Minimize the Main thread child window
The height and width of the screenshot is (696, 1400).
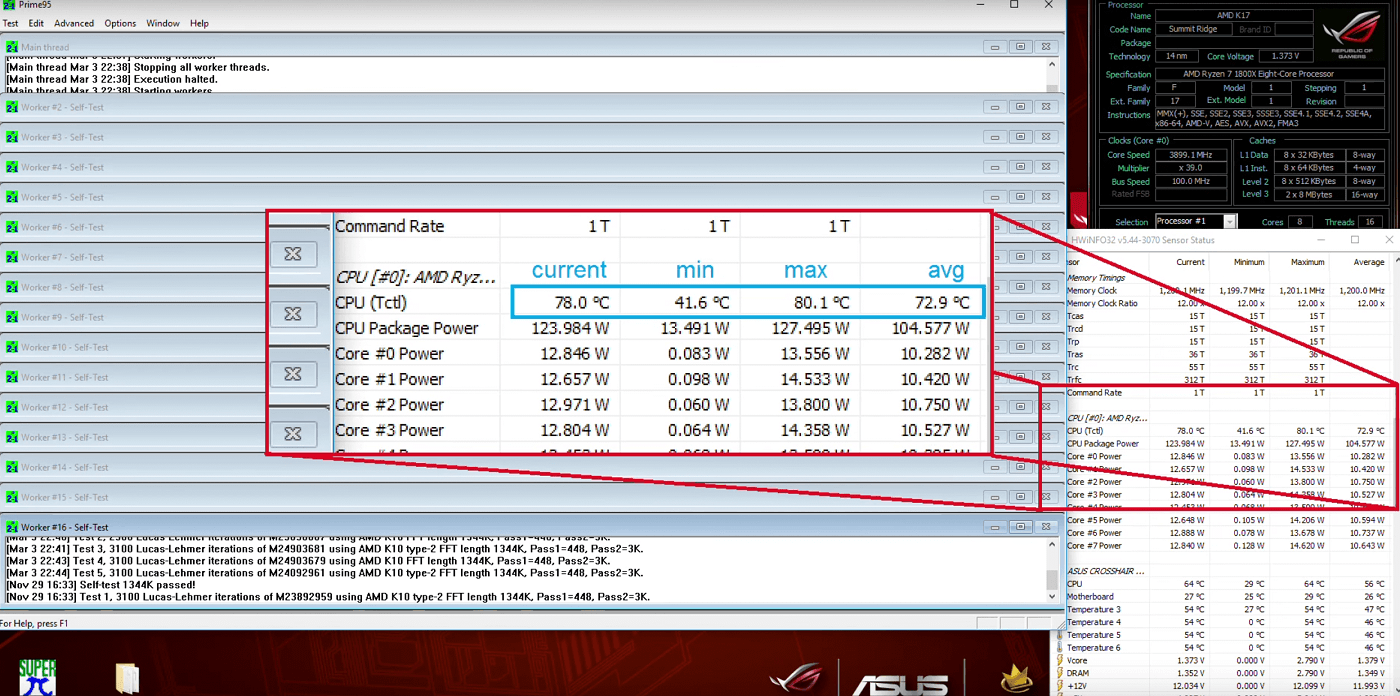995,47
